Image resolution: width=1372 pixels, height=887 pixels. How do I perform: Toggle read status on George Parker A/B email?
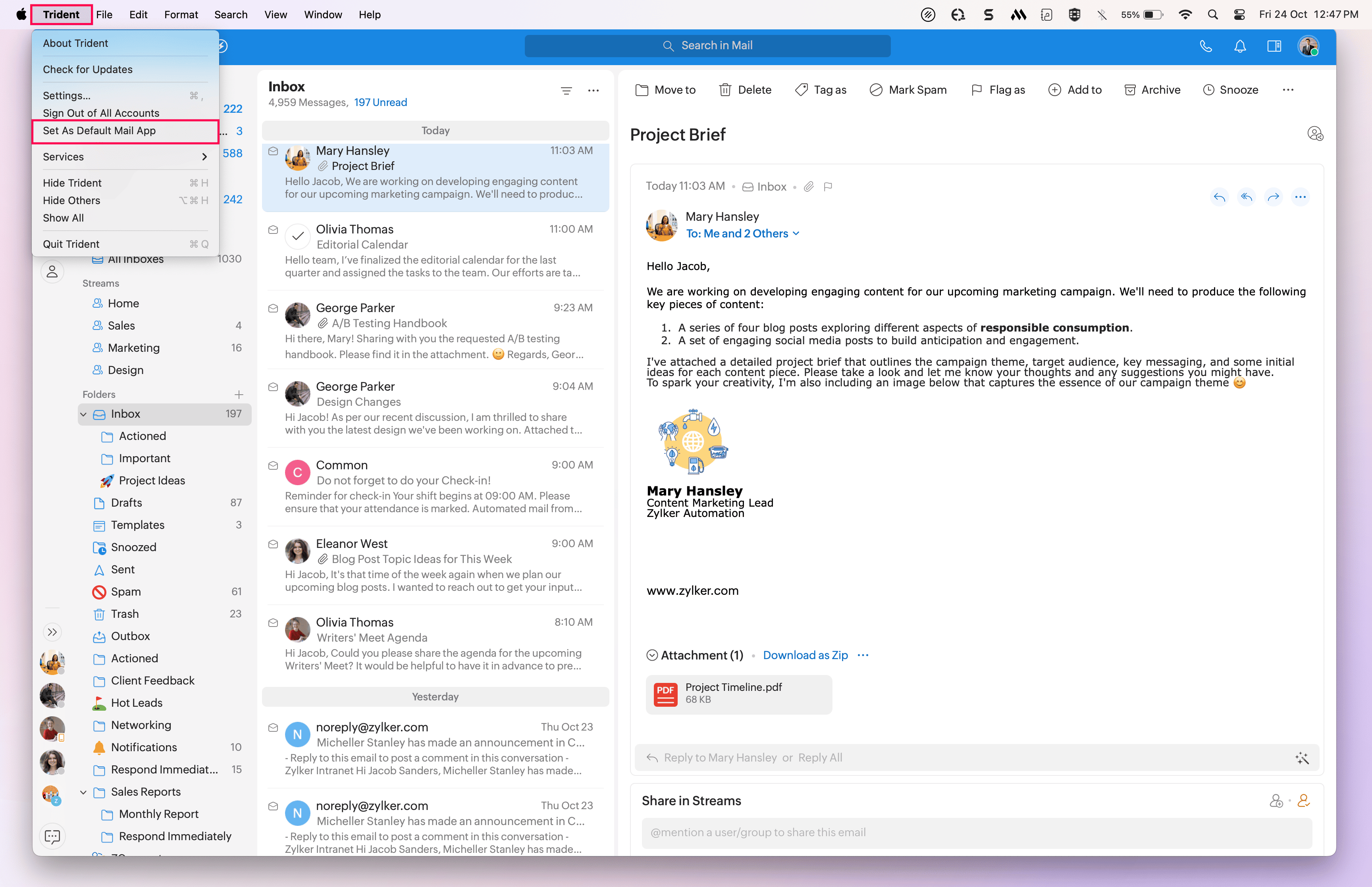tap(273, 309)
